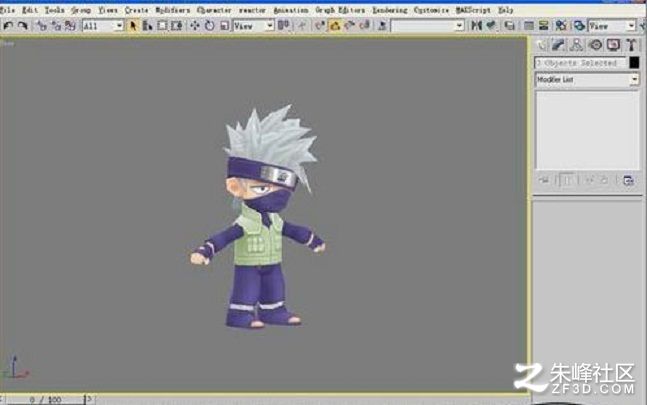Toggle the Spinner Snap button
The height and width of the screenshot is (405, 647).
click(364, 26)
